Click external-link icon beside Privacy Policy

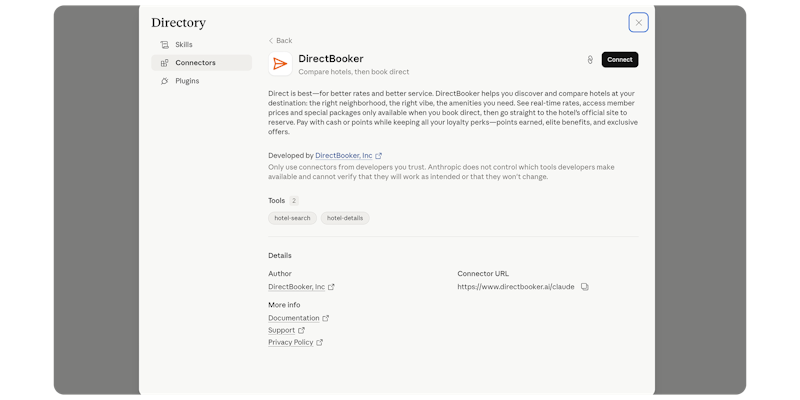point(319,342)
